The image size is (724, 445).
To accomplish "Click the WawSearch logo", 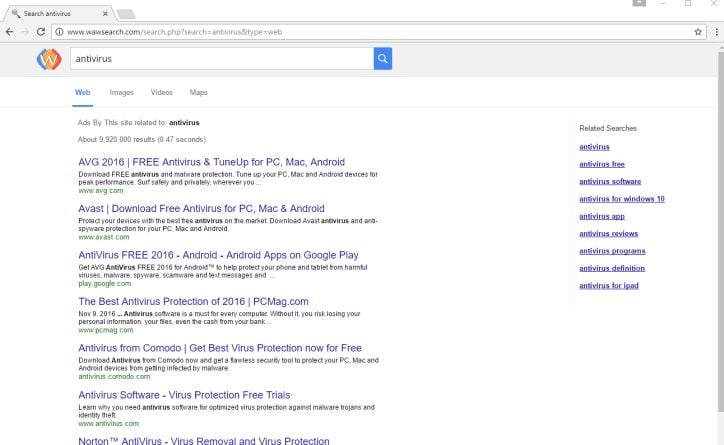I will point(49,59).
